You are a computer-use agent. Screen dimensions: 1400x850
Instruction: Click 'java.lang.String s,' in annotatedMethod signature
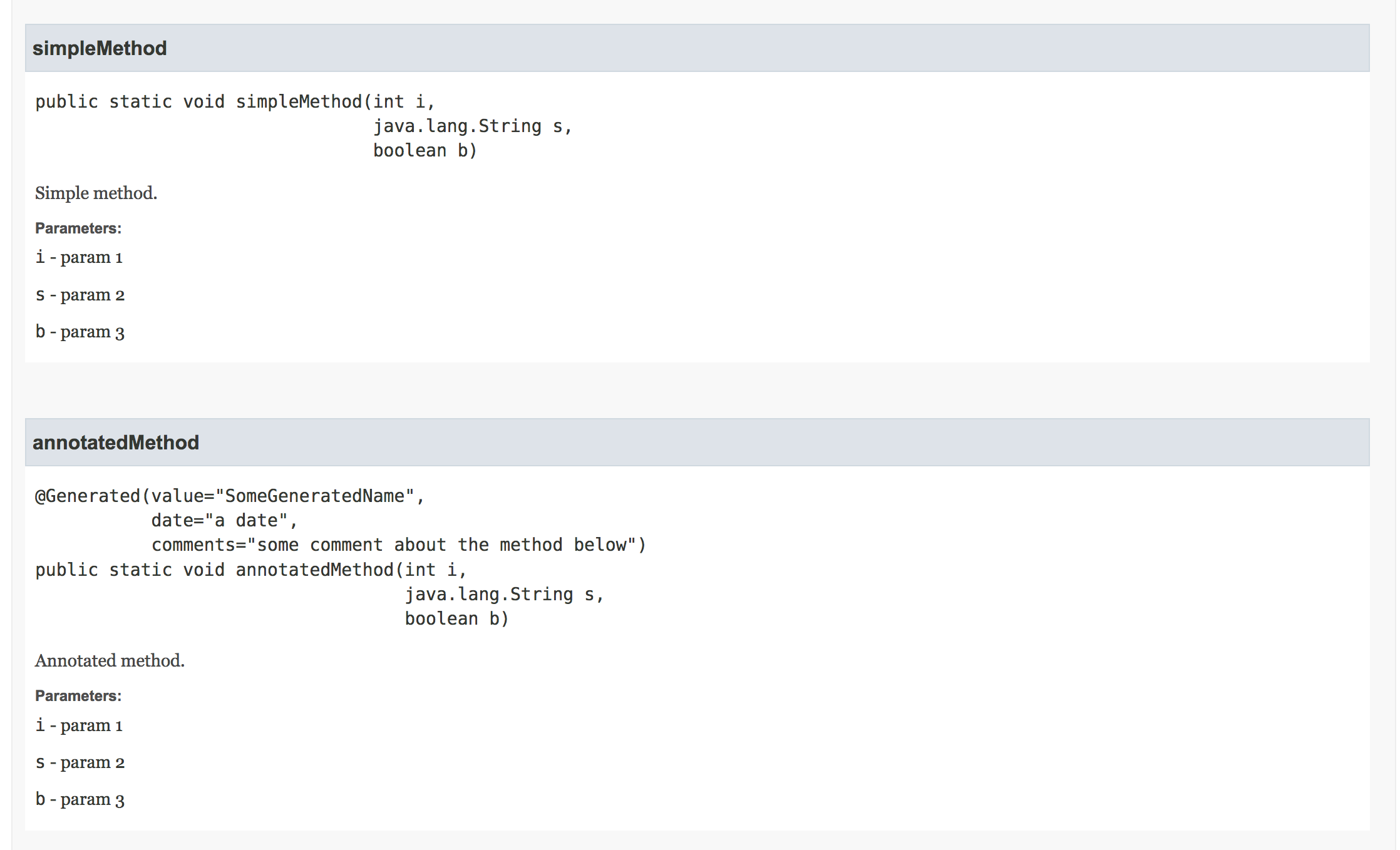(504, 594)
